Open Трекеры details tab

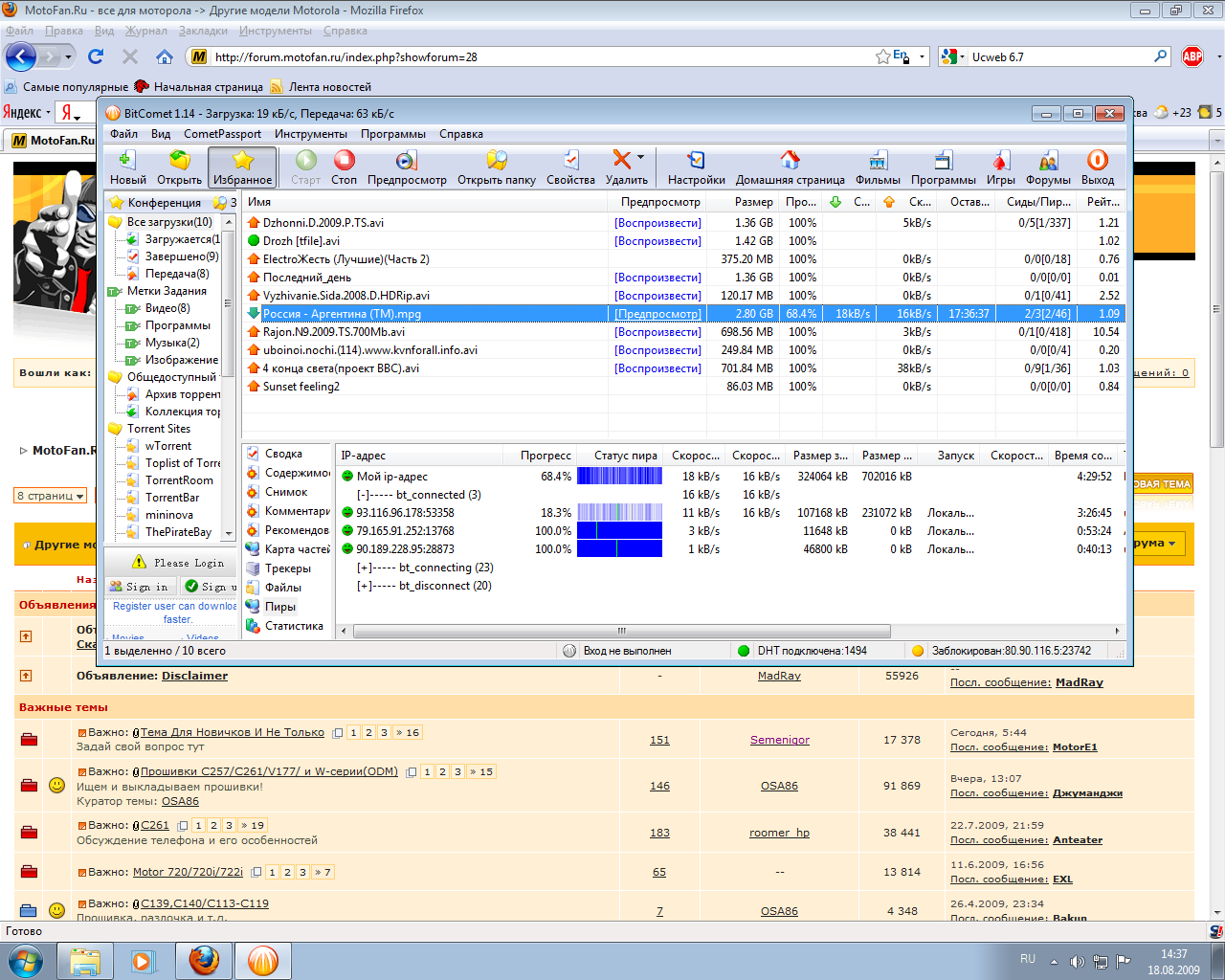coord(287,568)
